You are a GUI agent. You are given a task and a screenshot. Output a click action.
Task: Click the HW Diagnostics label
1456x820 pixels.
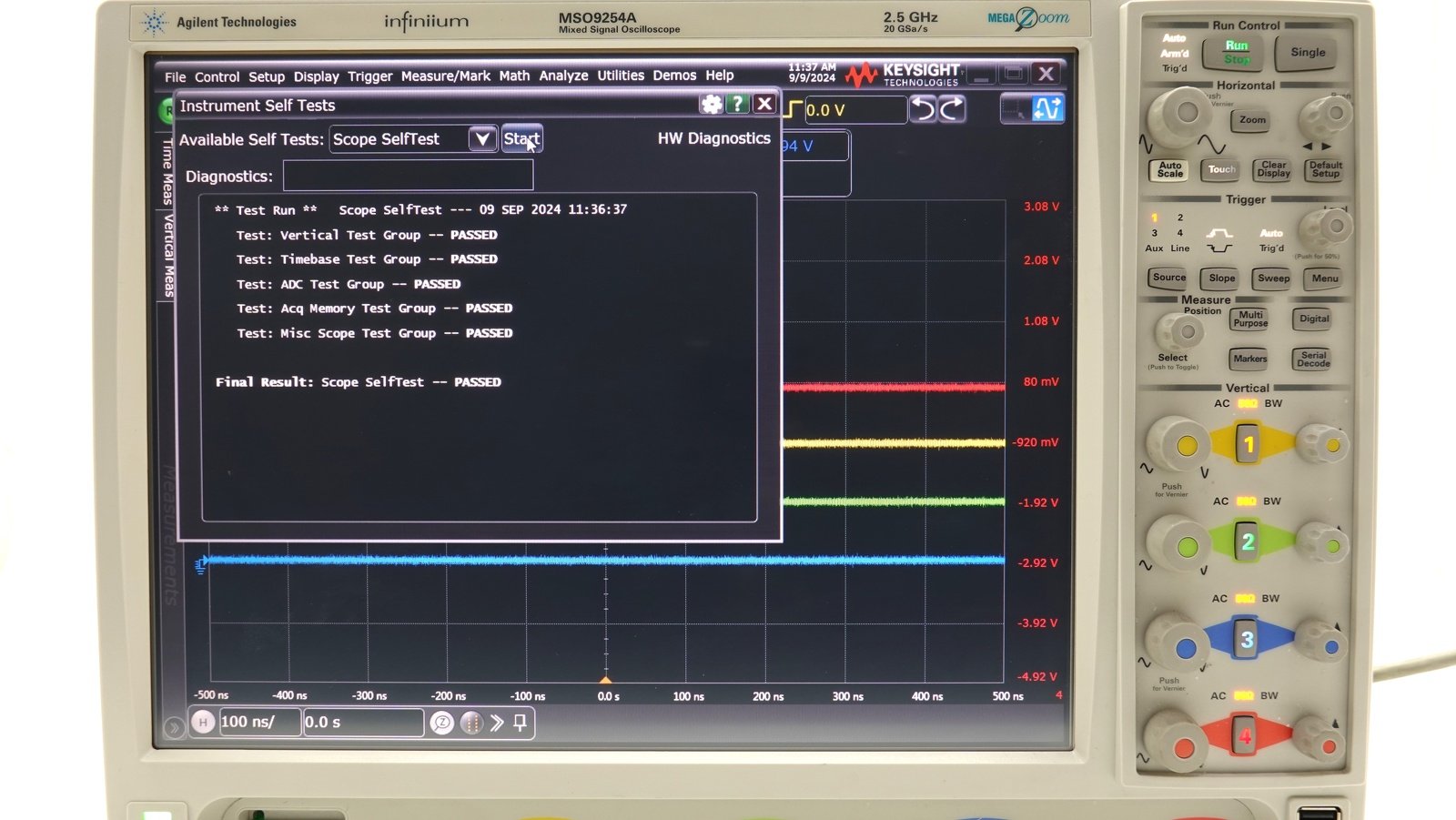(714, 138)
